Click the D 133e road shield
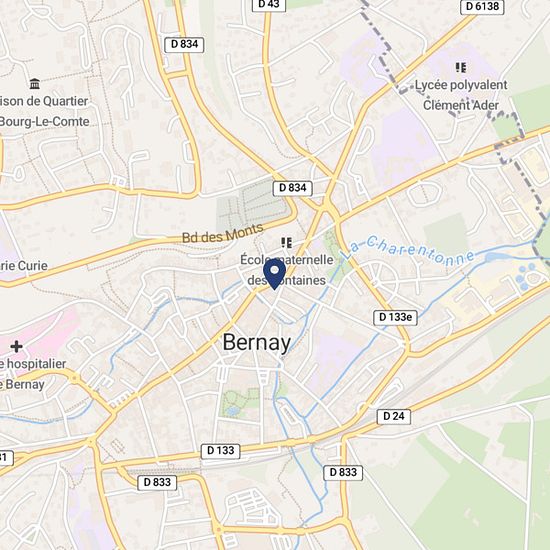The height and width of the screenshot is (550, 550). click(x=395, y=317)
